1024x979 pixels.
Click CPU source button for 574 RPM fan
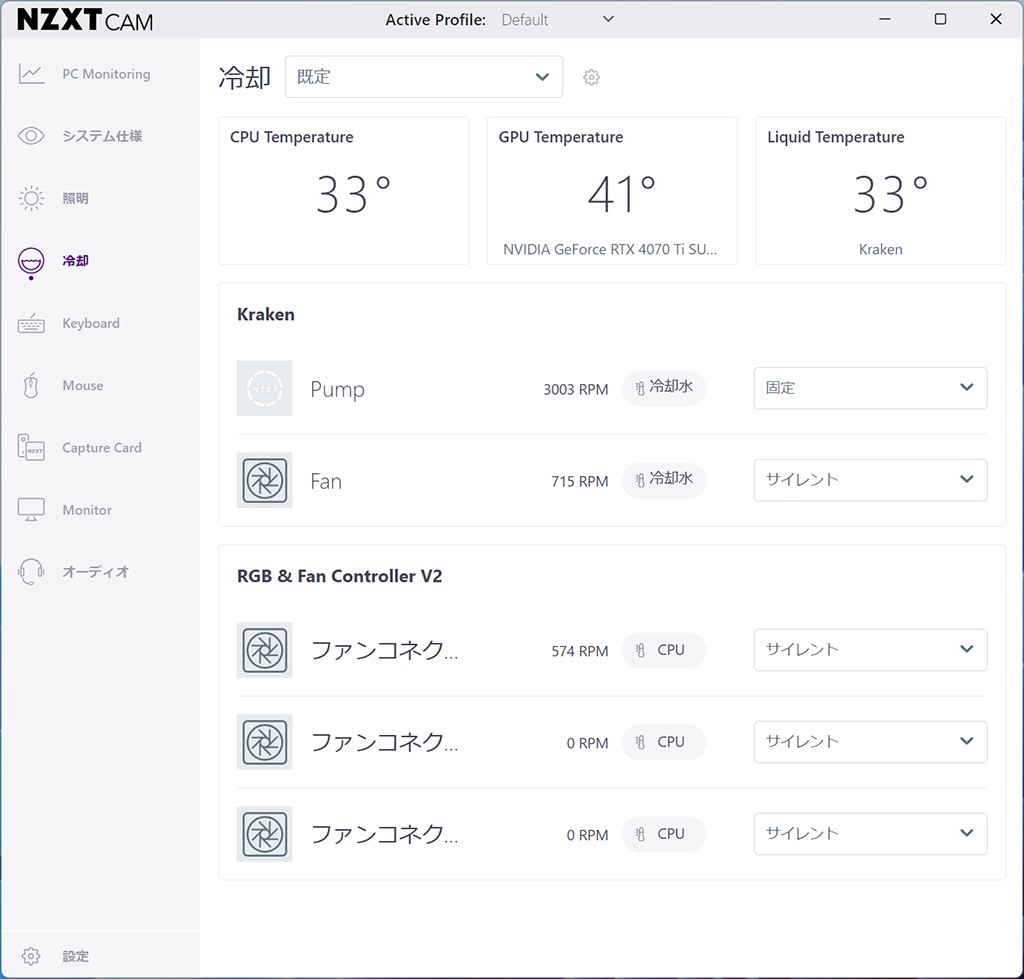click(x=664, y=650)
